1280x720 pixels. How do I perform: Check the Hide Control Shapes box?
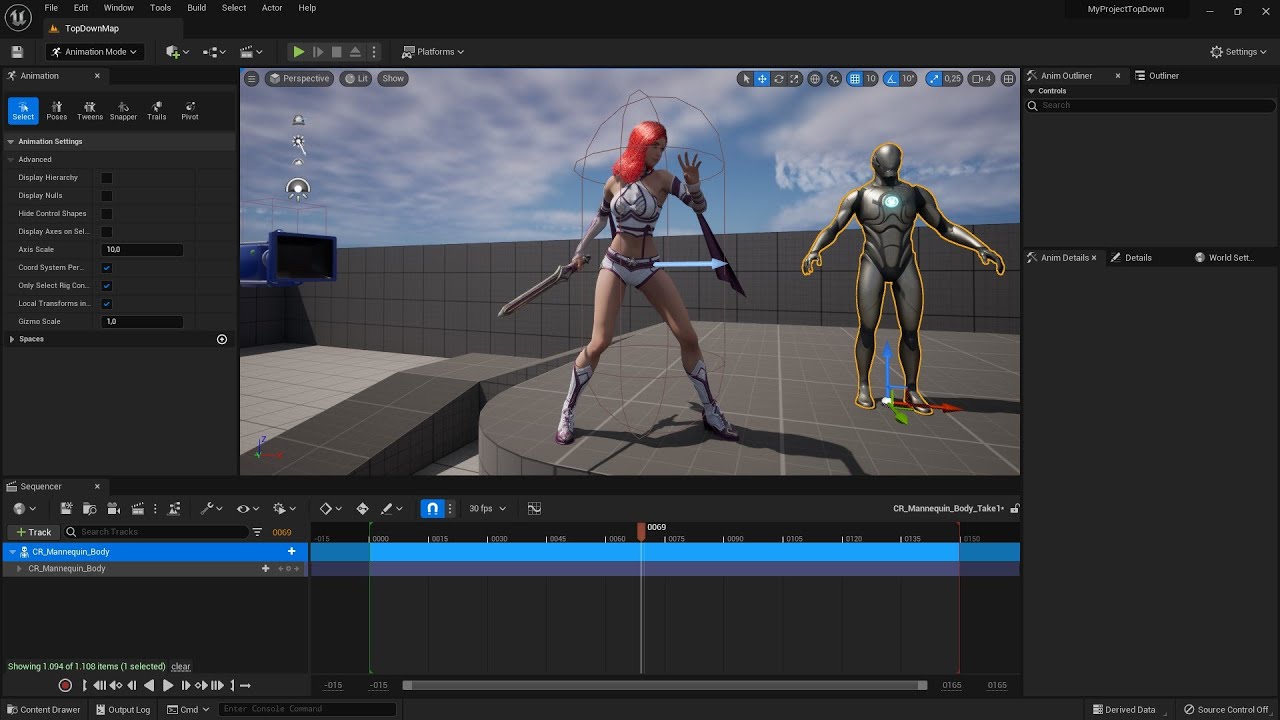coord(107,214)
